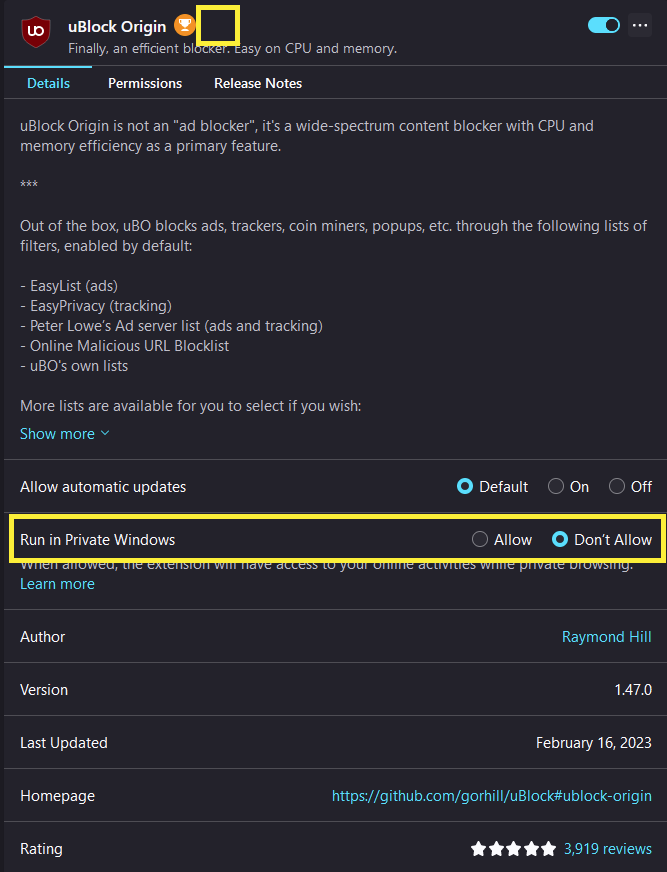
Task: Click the 'Rating' label
Action: click(x=41, y=849)
